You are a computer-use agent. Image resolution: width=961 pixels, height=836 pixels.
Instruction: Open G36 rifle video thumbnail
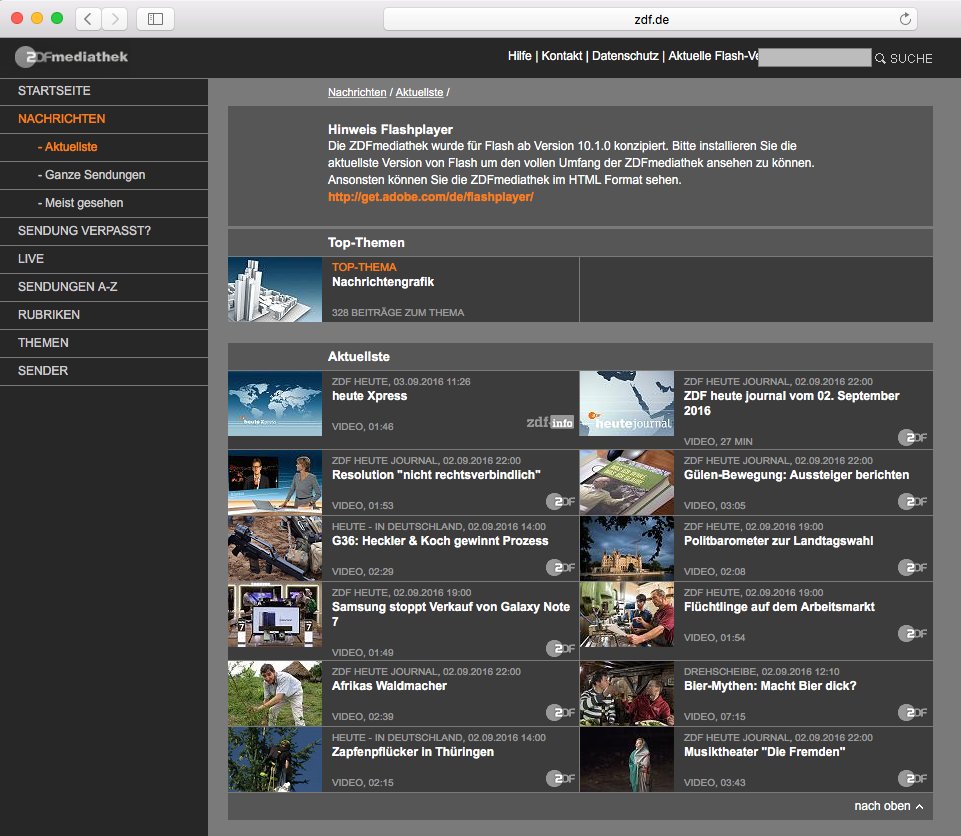(x=275, y=549)
